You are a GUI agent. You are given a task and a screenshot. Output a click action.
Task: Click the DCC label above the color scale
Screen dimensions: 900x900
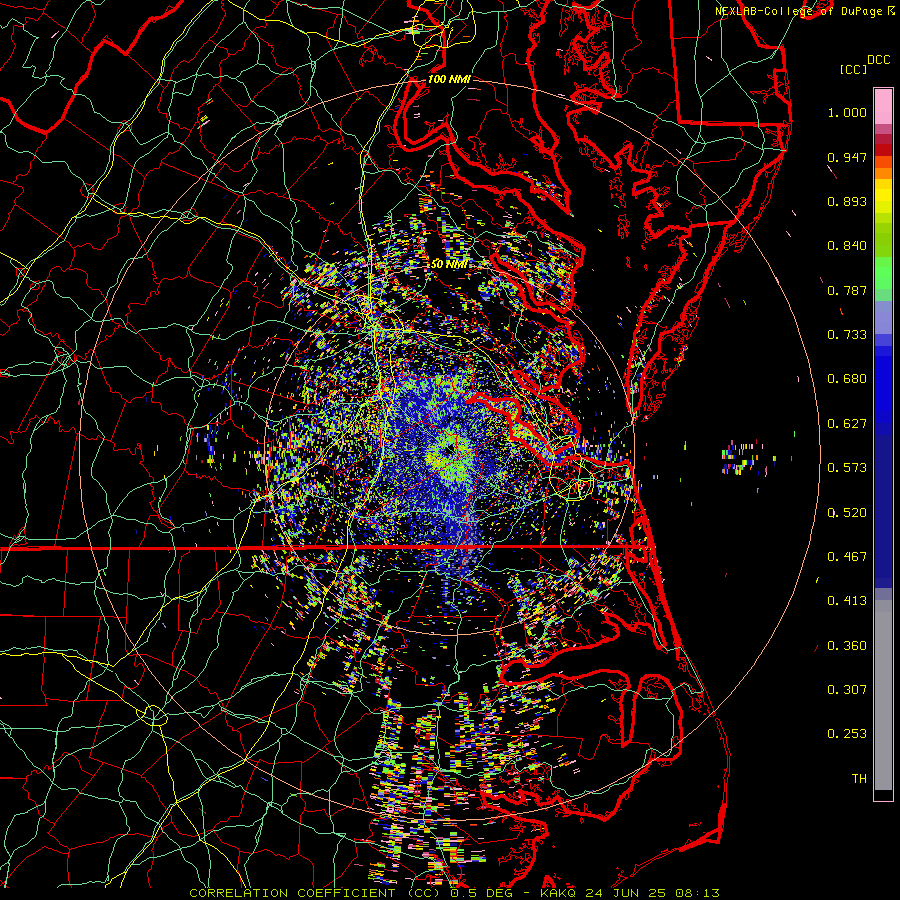[x=878, y=60]
